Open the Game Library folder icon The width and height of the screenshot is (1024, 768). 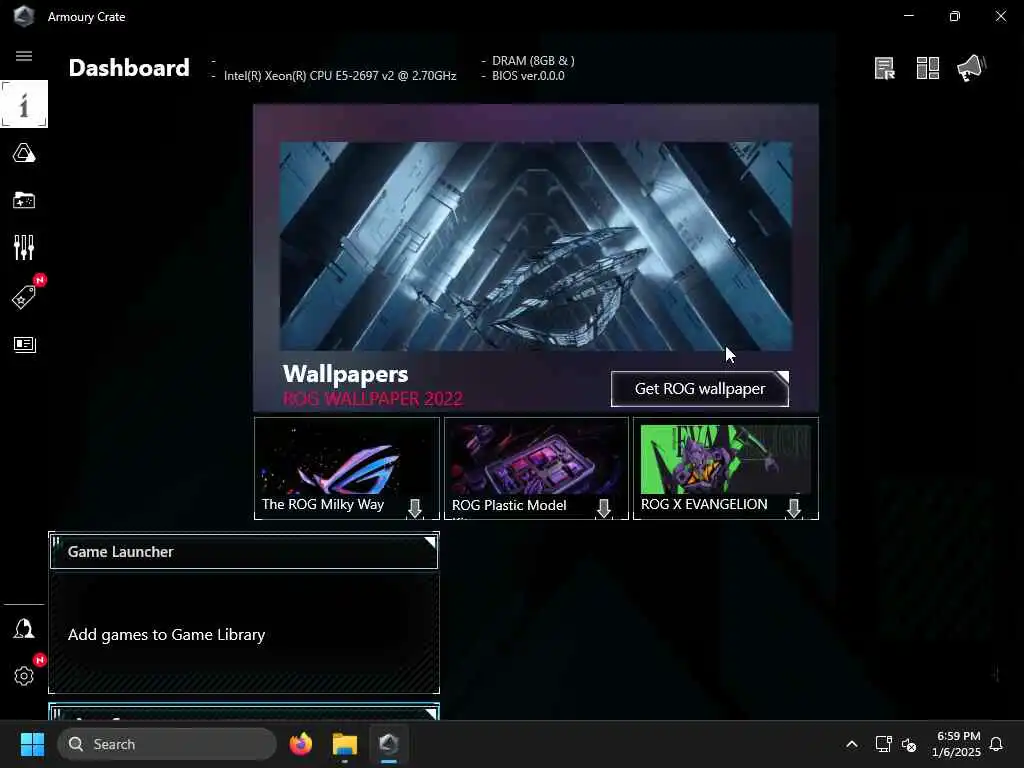(24, 200)
